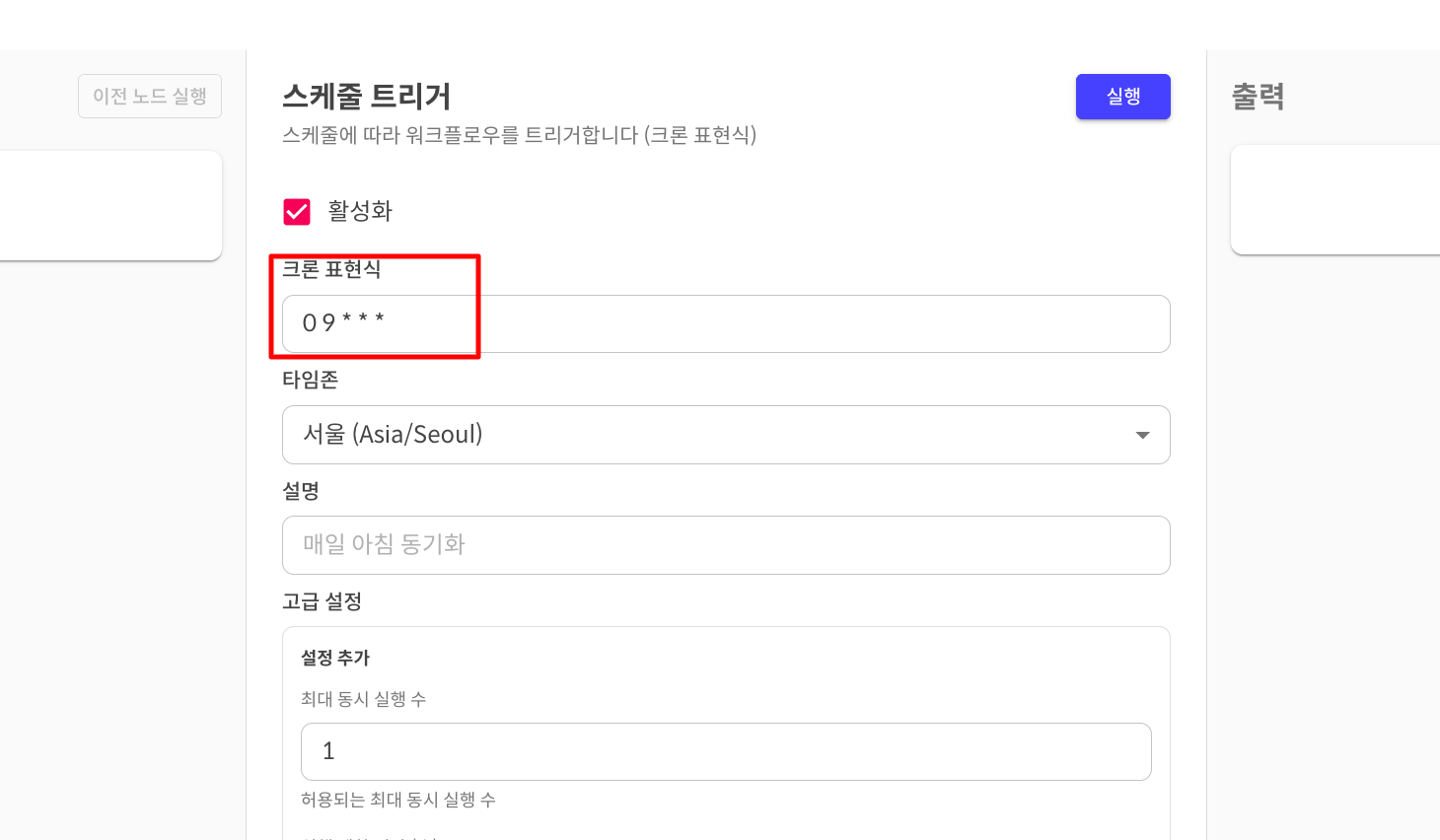Click the blue 실행 button
Viewport: 1440px width, 840px height.
click(1122, 97)
